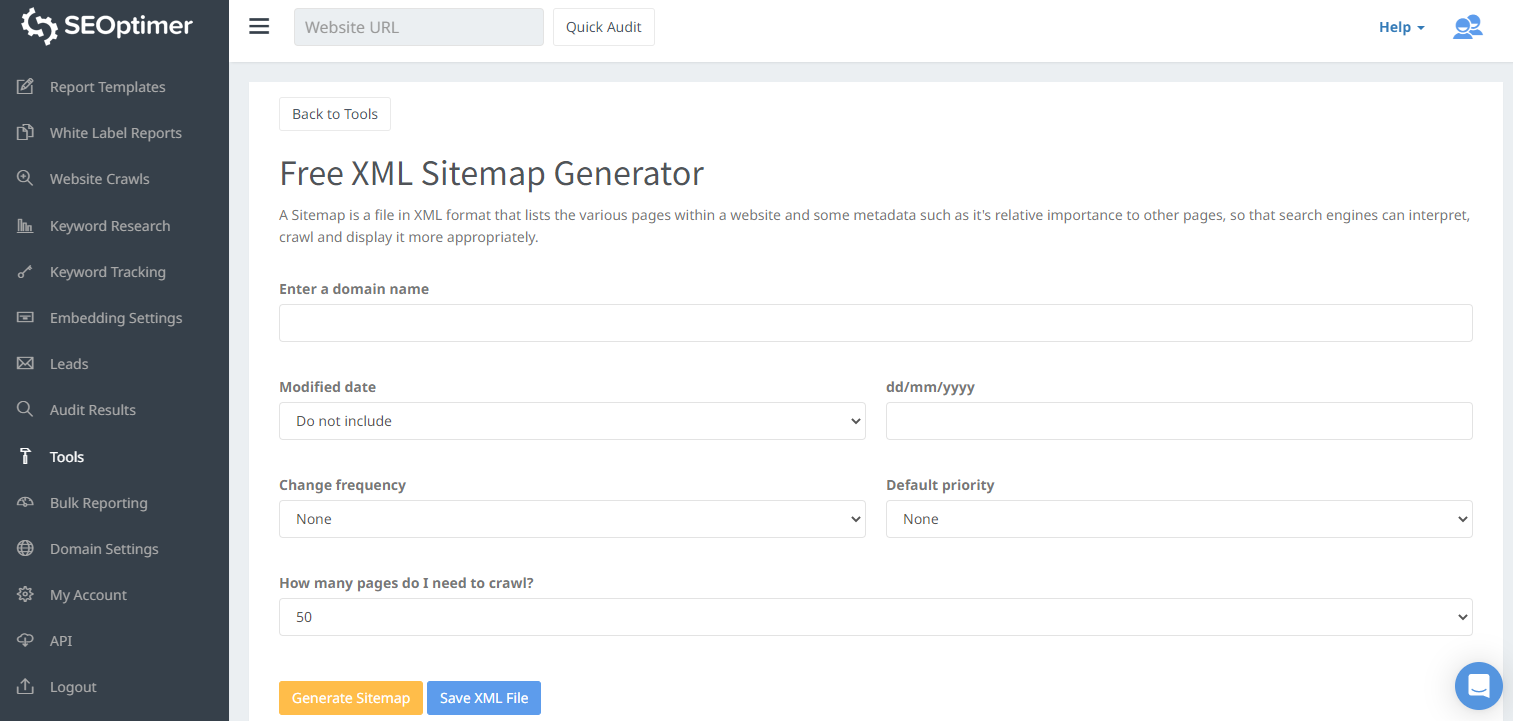Click the Website Crawls magnifier icon
Viewport: 1513px width, 721px height.
pos(26,178)
